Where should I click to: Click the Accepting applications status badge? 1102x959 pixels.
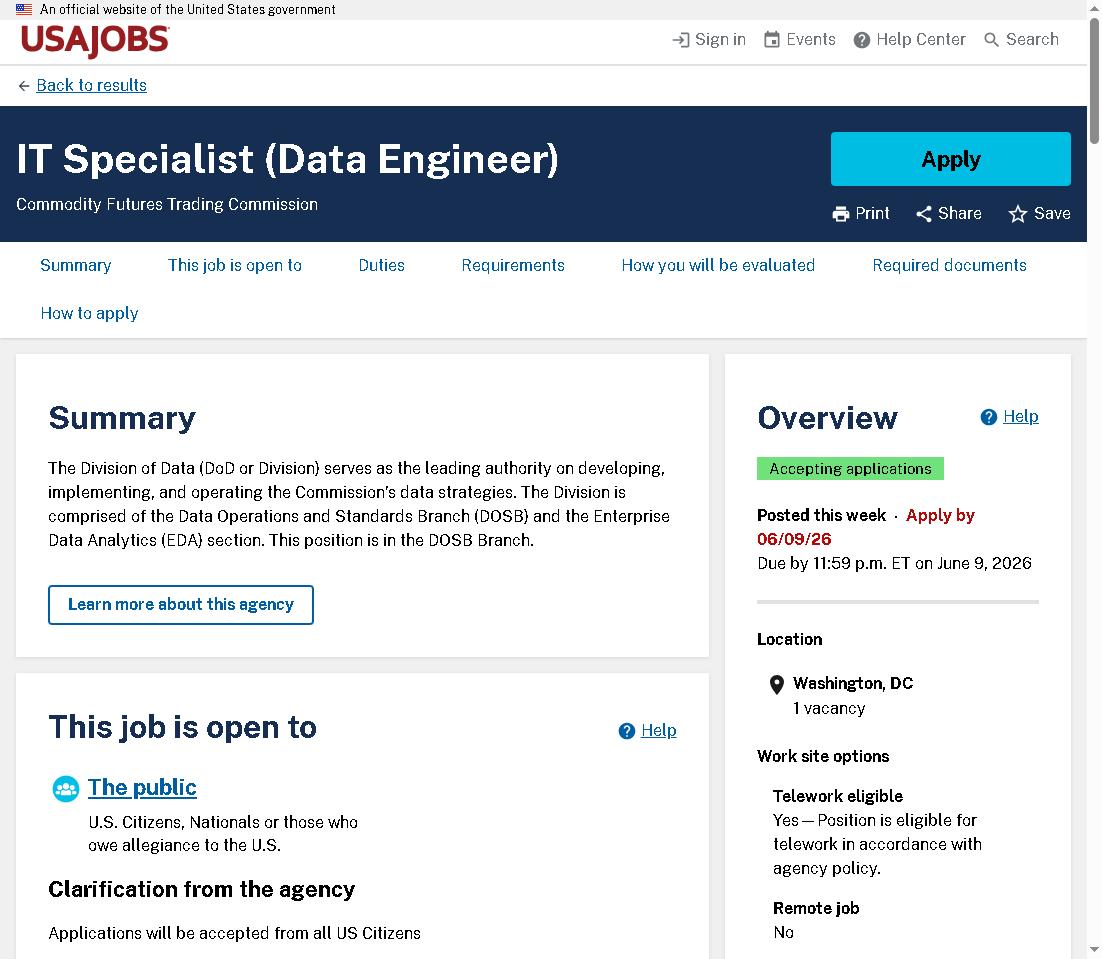click(x=850, y=469)
